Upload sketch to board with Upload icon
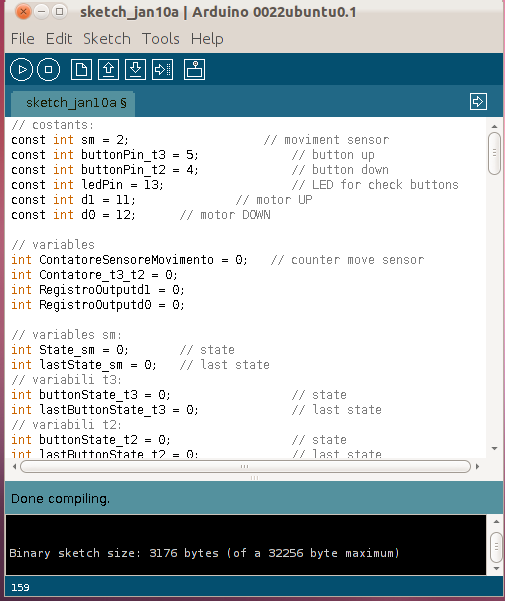Image resolution: width=505 pixels, height=601 pixels. [x=162, y=69]
